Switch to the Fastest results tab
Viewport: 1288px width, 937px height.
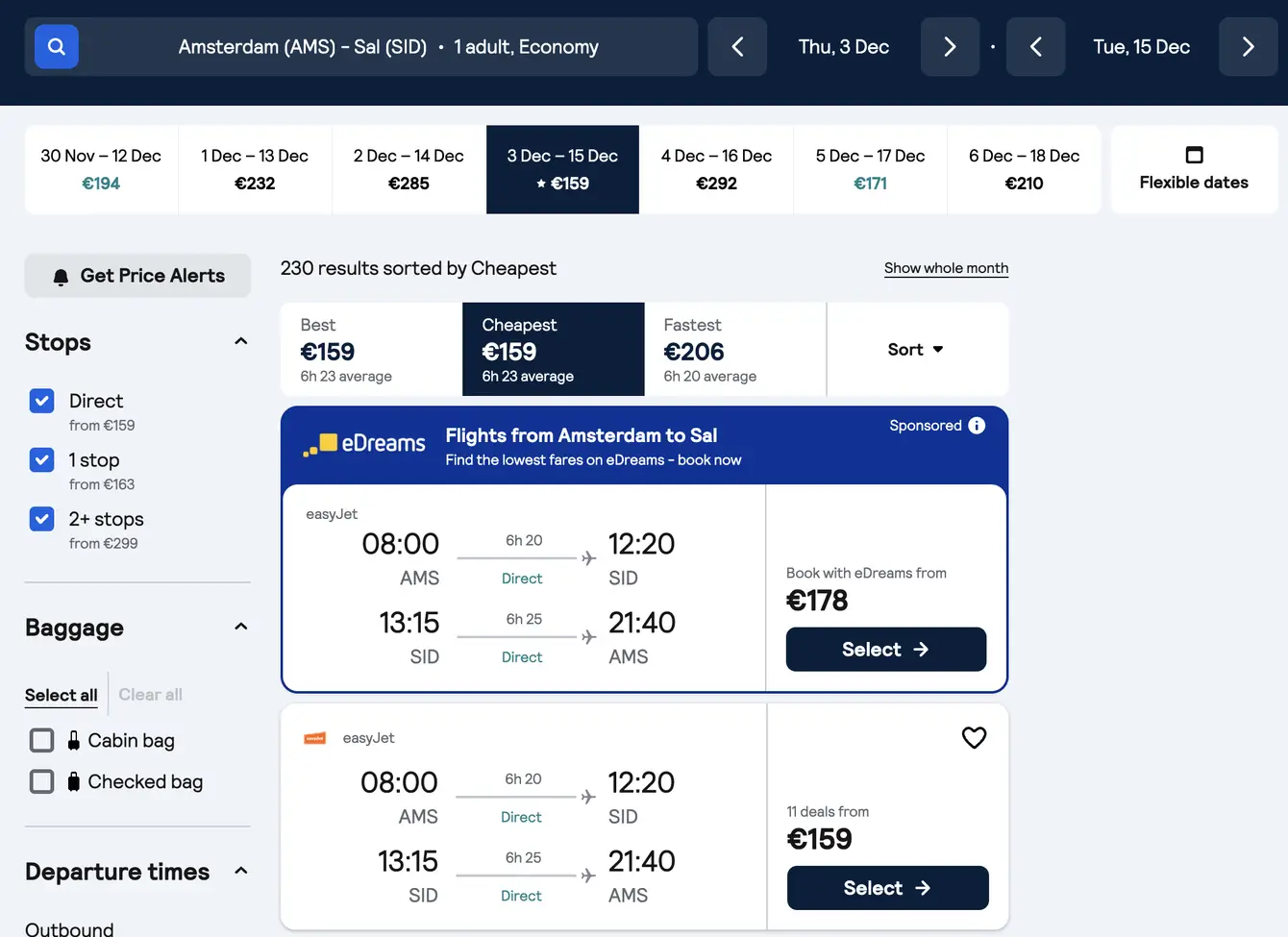click(735, 349)
